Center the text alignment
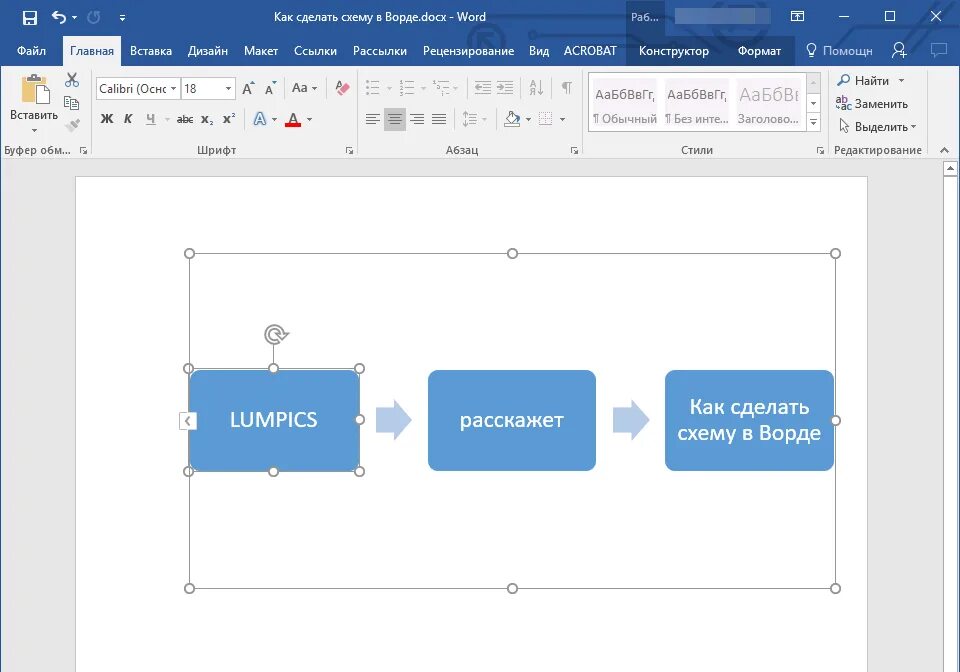The image size is (960, 672). [x=395, y=119]
